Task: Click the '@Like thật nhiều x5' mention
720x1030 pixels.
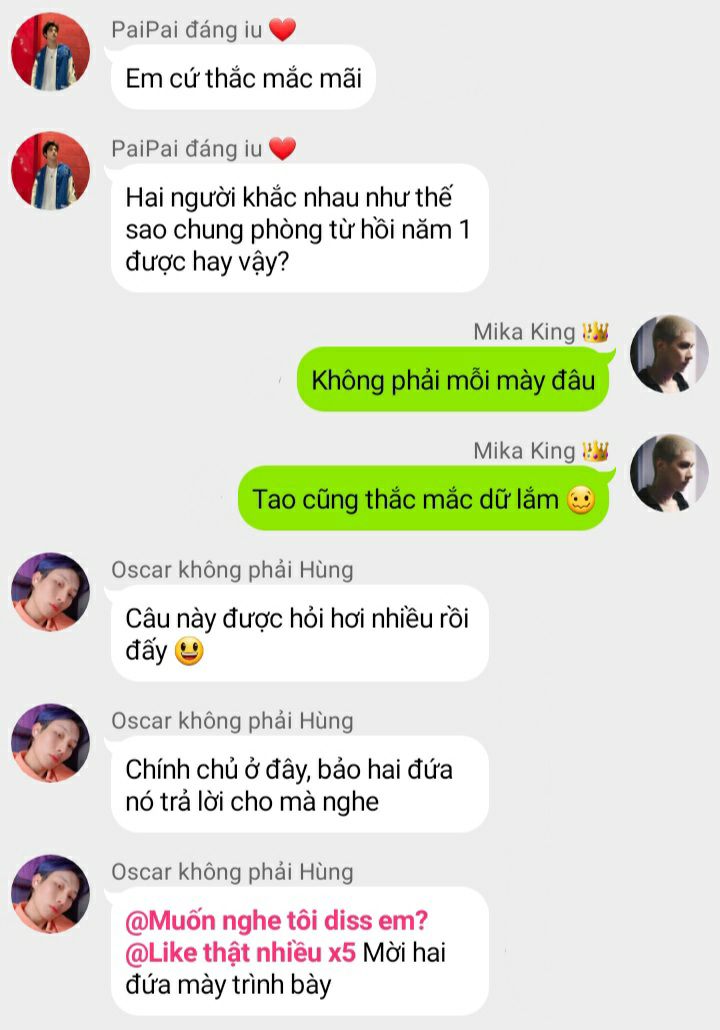Action: click(240, 952)
